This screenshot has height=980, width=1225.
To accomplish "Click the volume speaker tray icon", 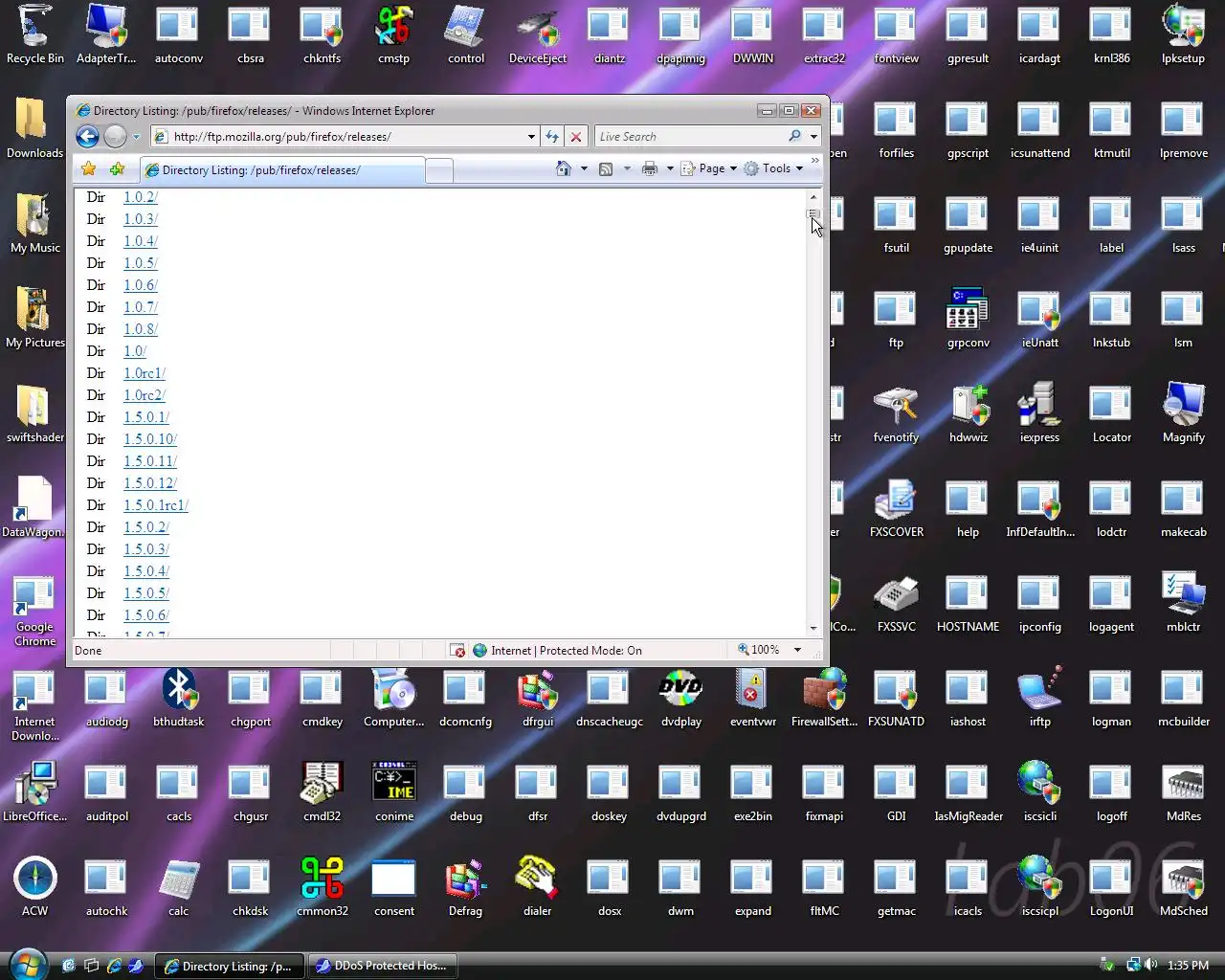I will (x=1151, y=965).
